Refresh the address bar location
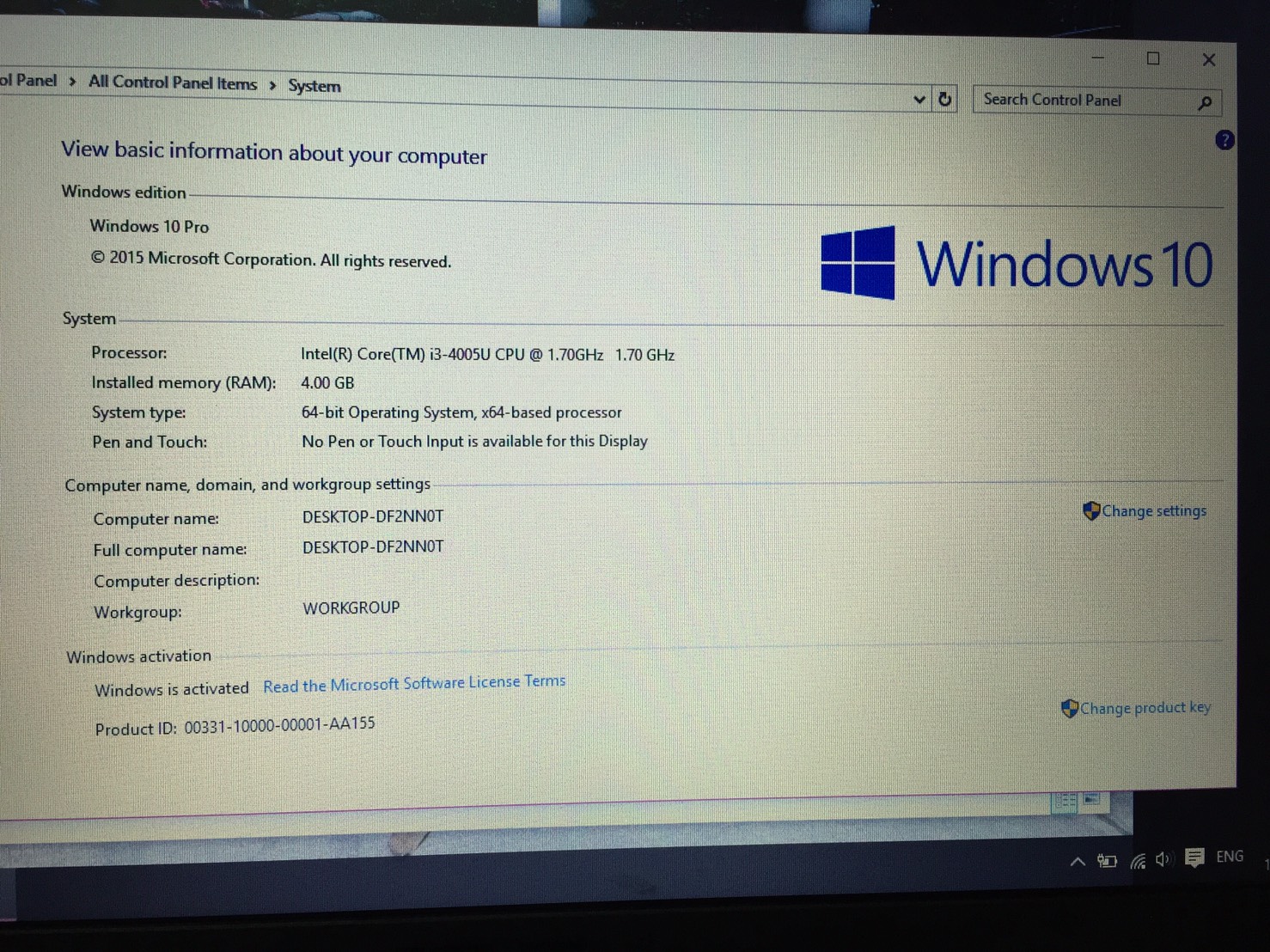 [944, 100]
